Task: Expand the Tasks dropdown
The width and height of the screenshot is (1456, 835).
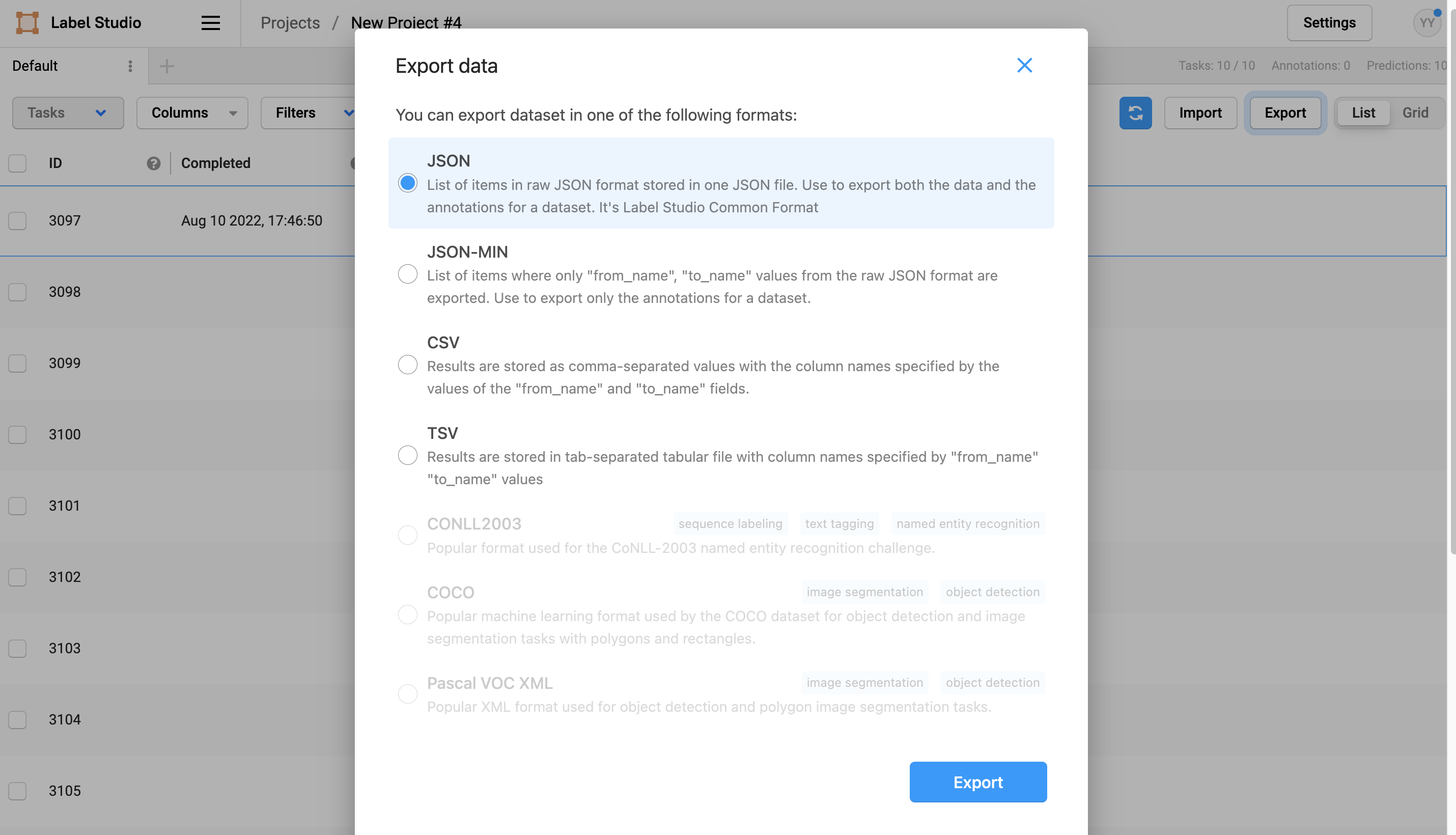Action: coord(68,113)
